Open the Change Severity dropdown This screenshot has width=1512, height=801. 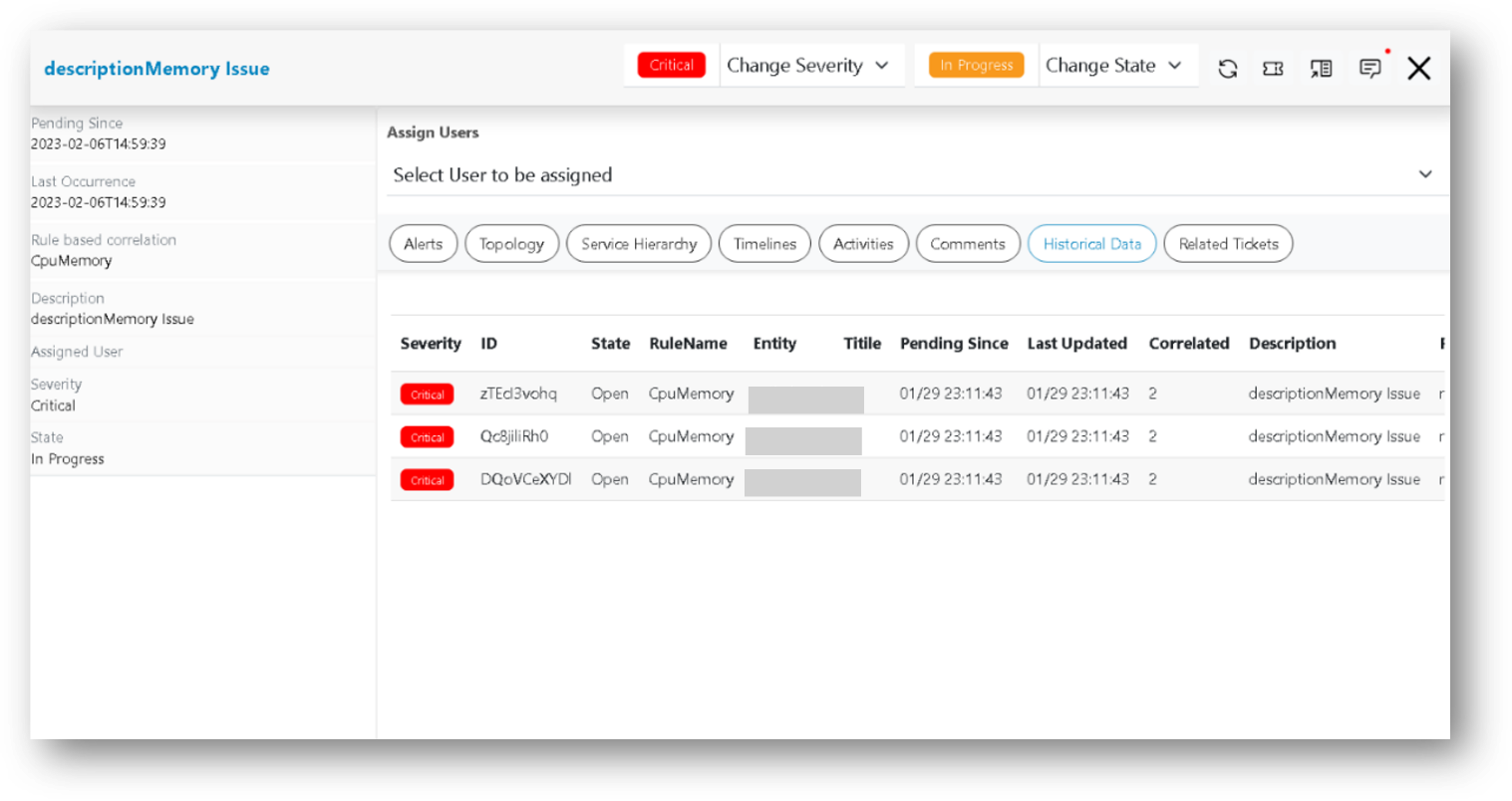tap(808, 66)
